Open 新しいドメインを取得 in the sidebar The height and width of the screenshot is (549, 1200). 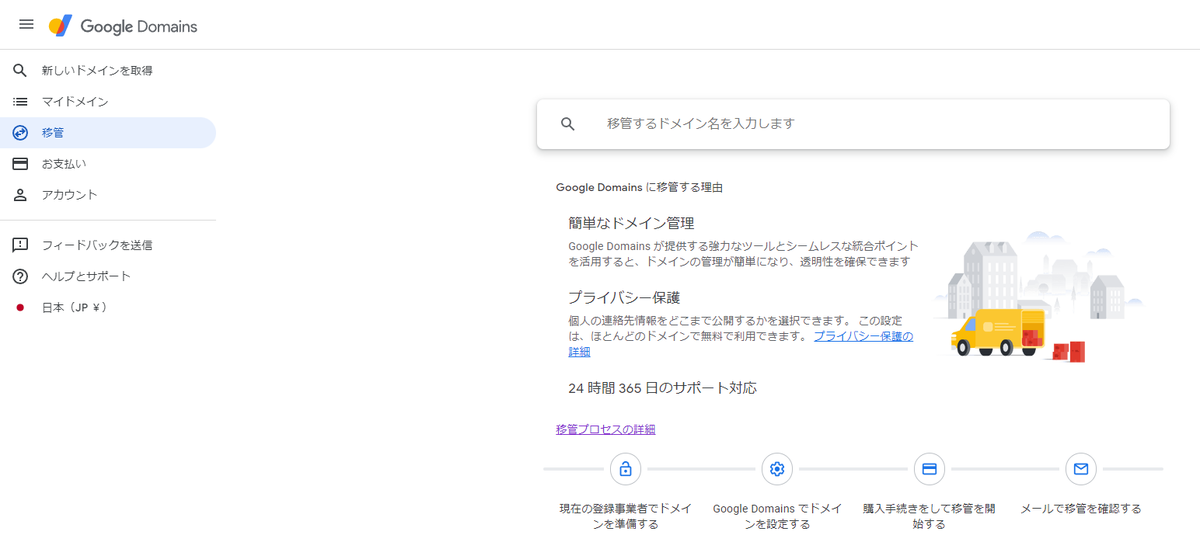coord(108,71)
